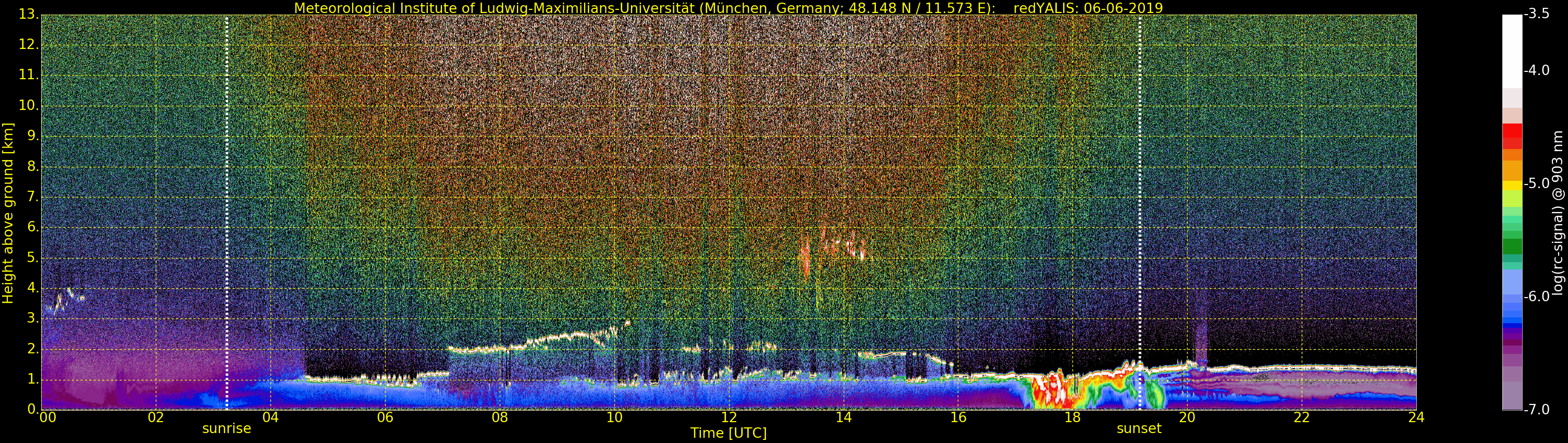Click the small white cloud near 4 km after midnight
1568x443 pixels.
(66, 301)
